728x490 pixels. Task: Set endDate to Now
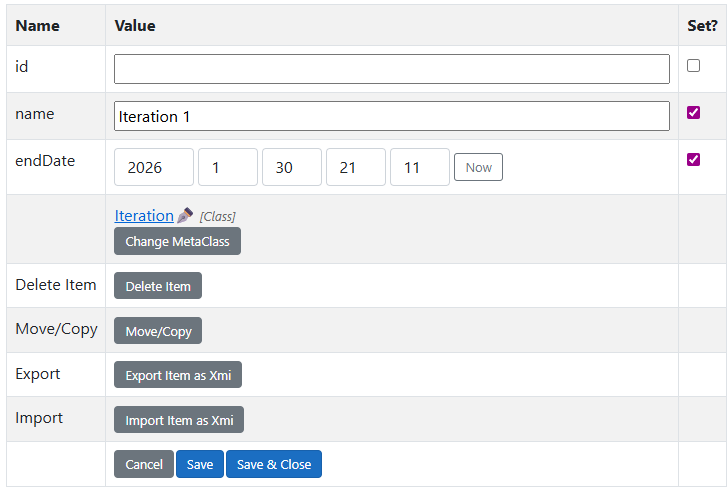pos(478,167)
